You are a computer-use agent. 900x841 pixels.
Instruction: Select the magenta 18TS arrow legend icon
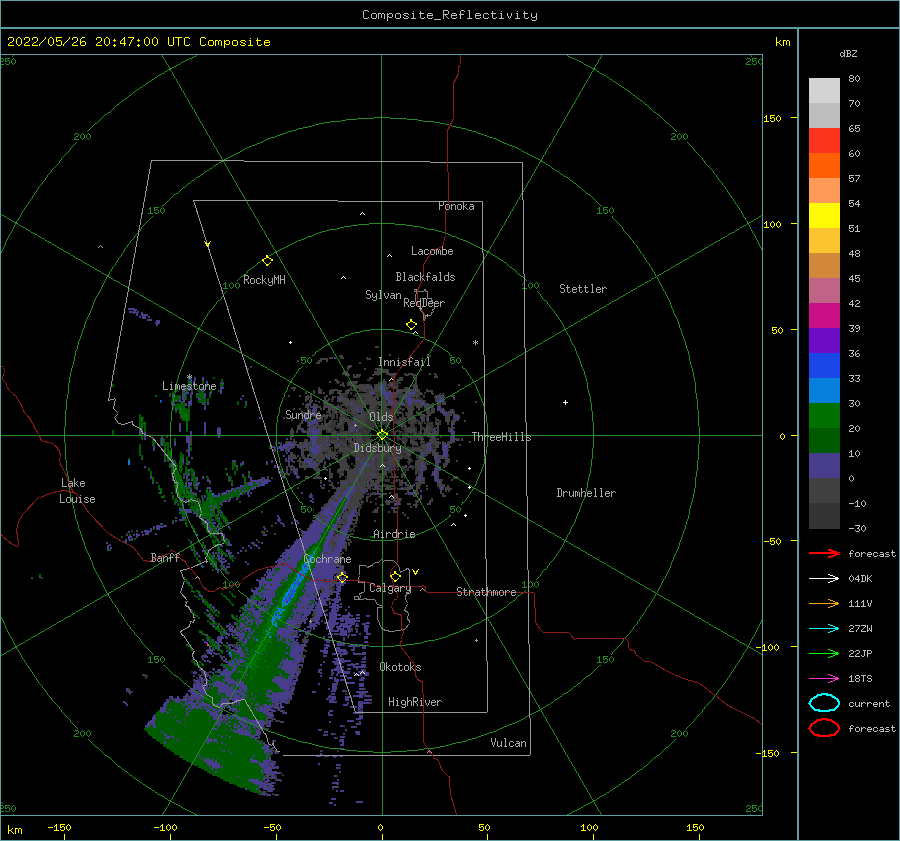(x=824, y=679)
